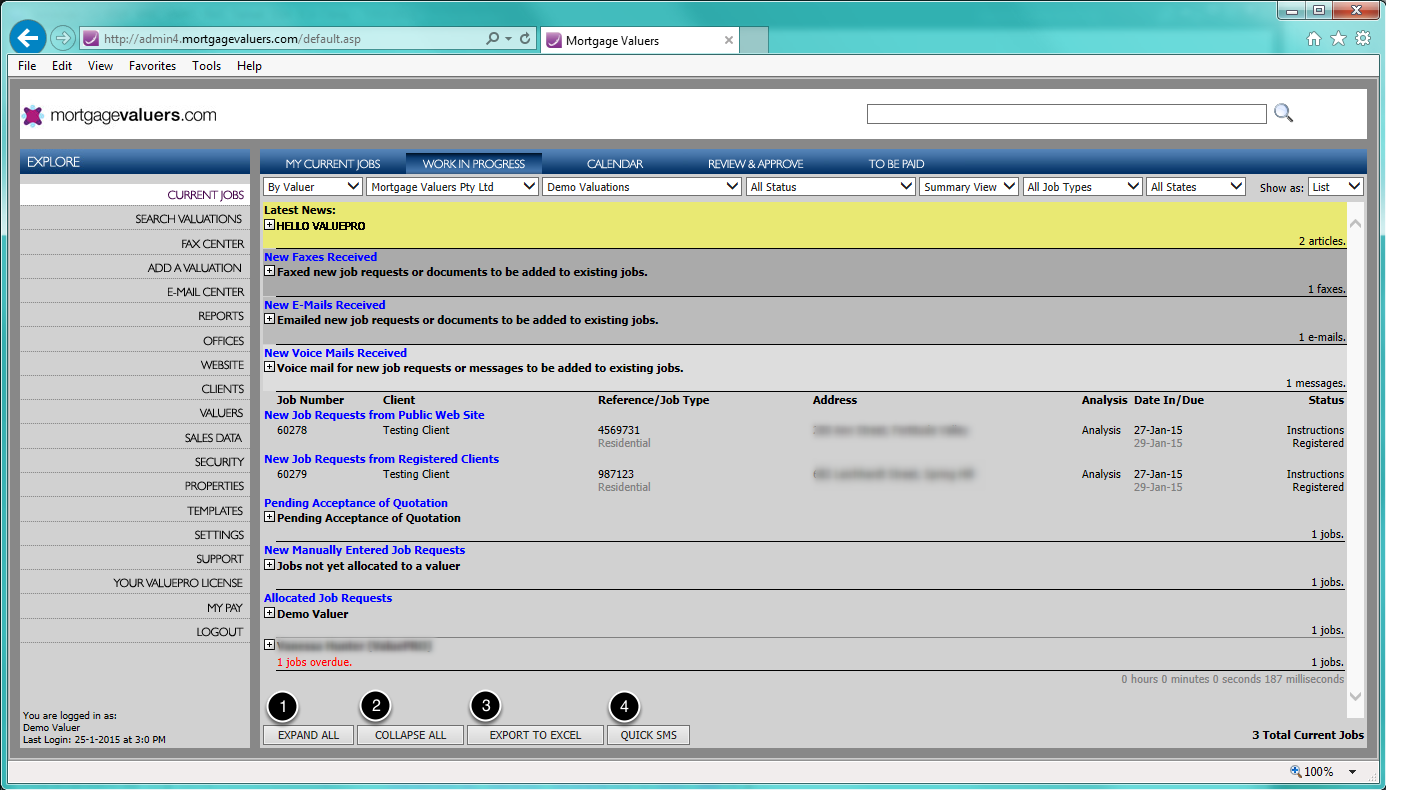Image resolution: width=1410 pixels, height=790 pixels.
Task: Switch to the Review & Approve tab
Action: tap(756, 164)
